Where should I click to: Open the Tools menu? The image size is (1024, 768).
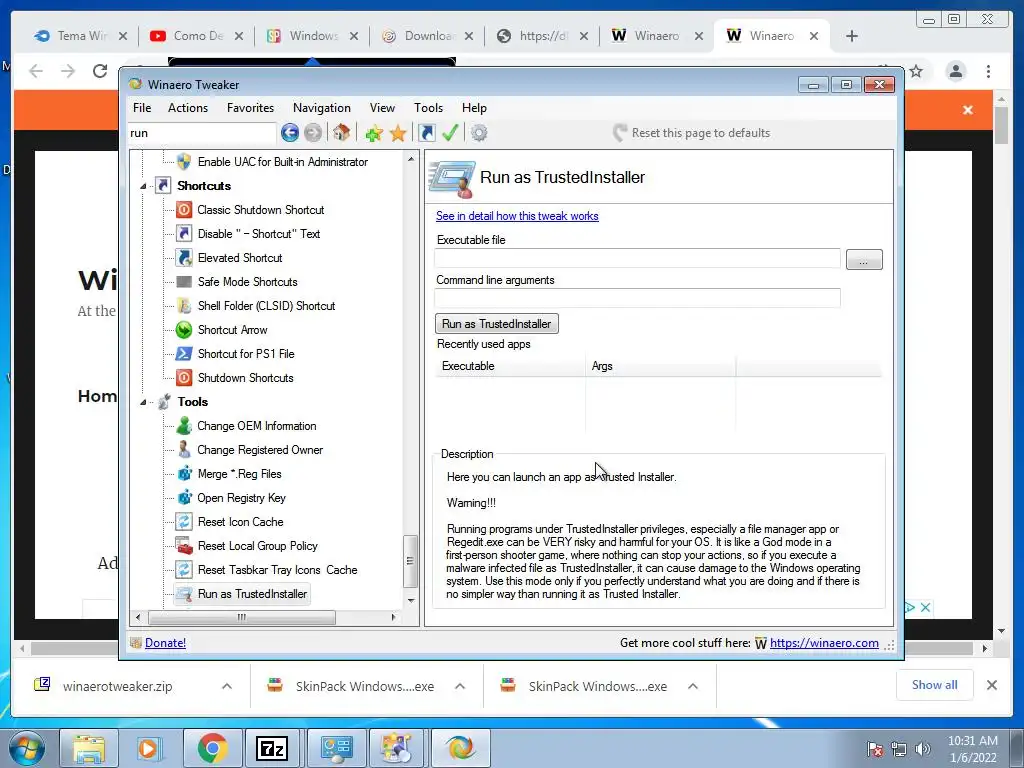(428, 108)
